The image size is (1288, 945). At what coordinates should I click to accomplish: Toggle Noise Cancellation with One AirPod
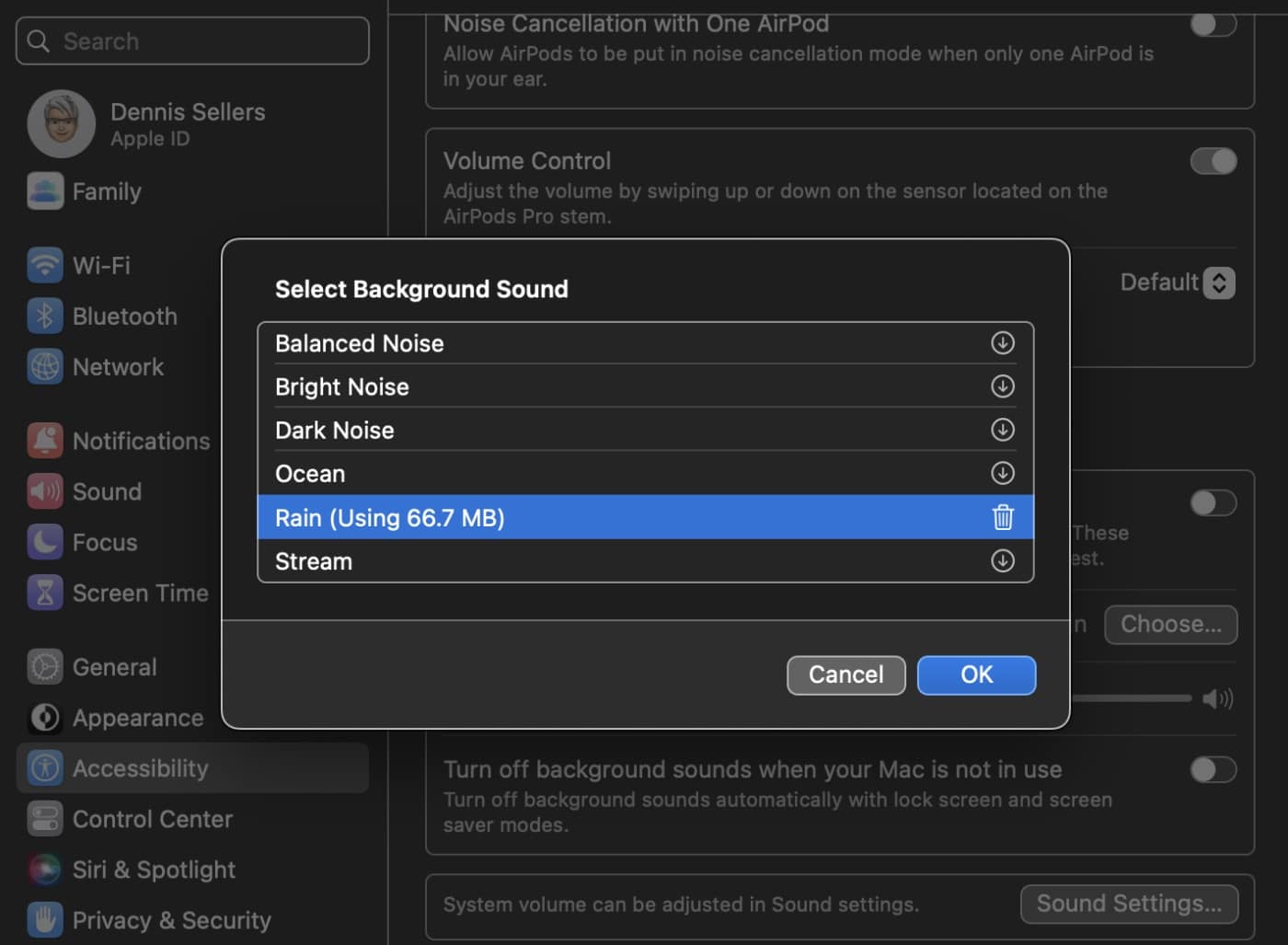click(1213, 23)
